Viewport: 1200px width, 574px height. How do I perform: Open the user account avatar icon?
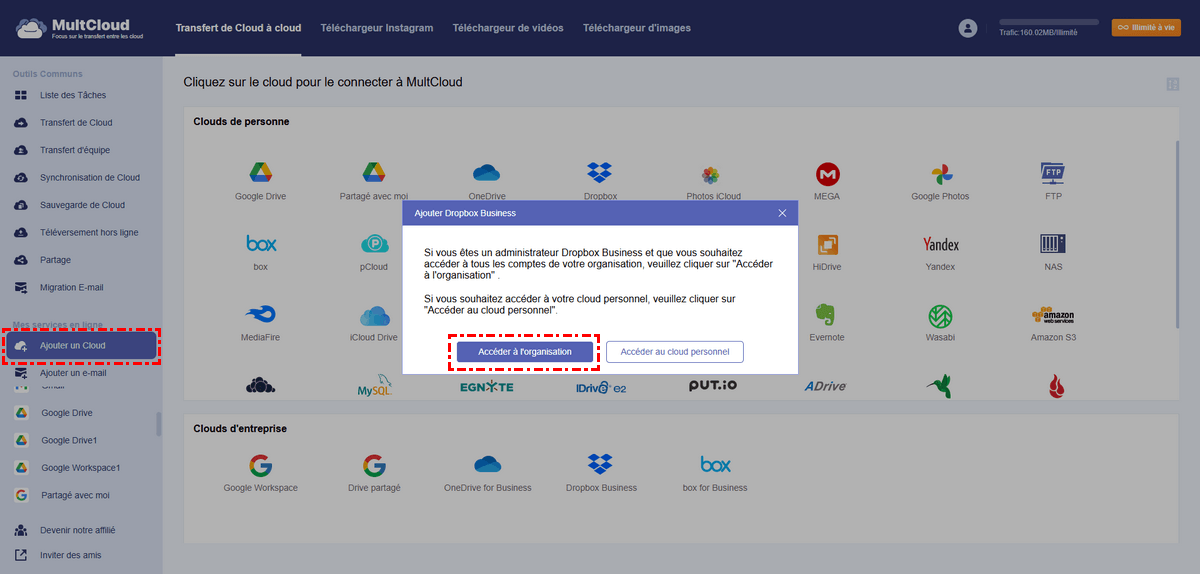click(x=967, y=28)
